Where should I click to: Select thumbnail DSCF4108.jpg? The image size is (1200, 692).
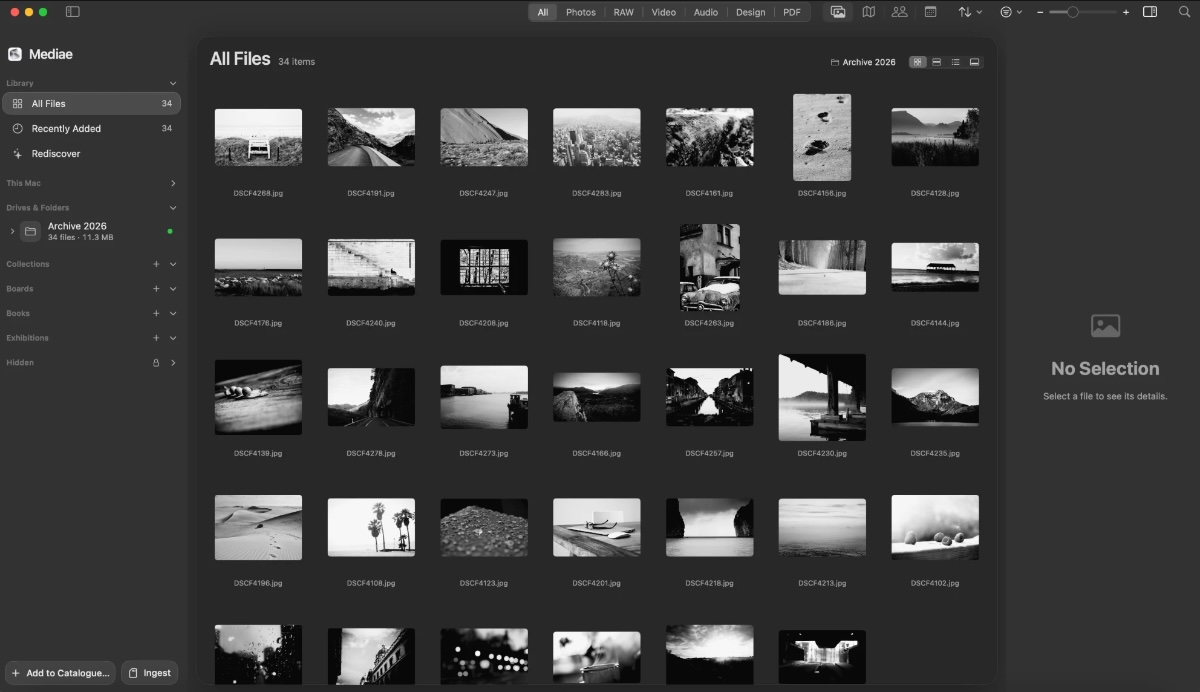click(371, 527)
